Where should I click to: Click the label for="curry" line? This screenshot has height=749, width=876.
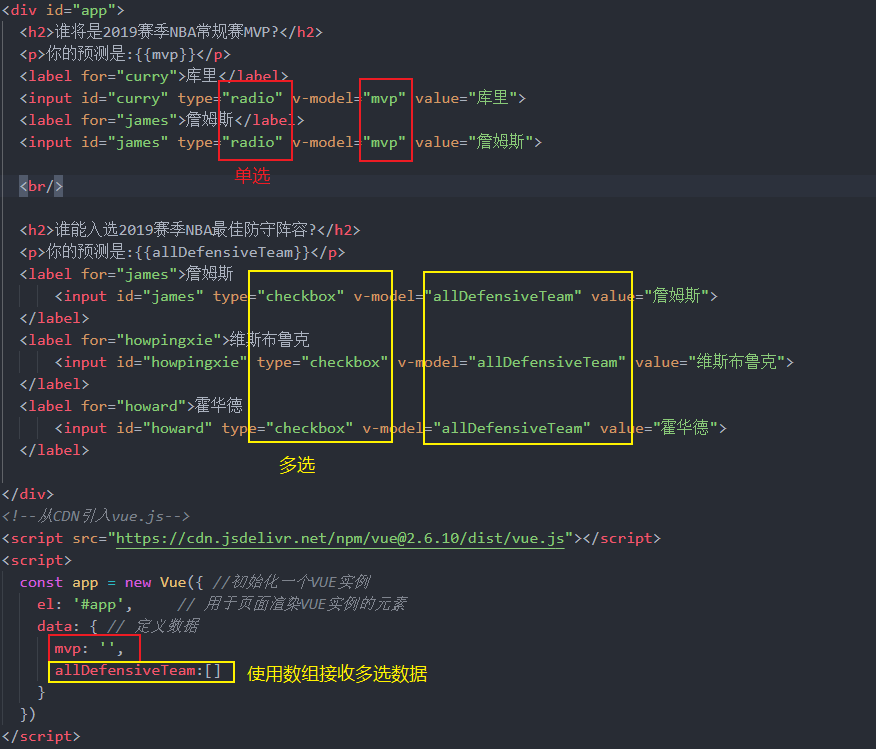(x=154, y=76)
